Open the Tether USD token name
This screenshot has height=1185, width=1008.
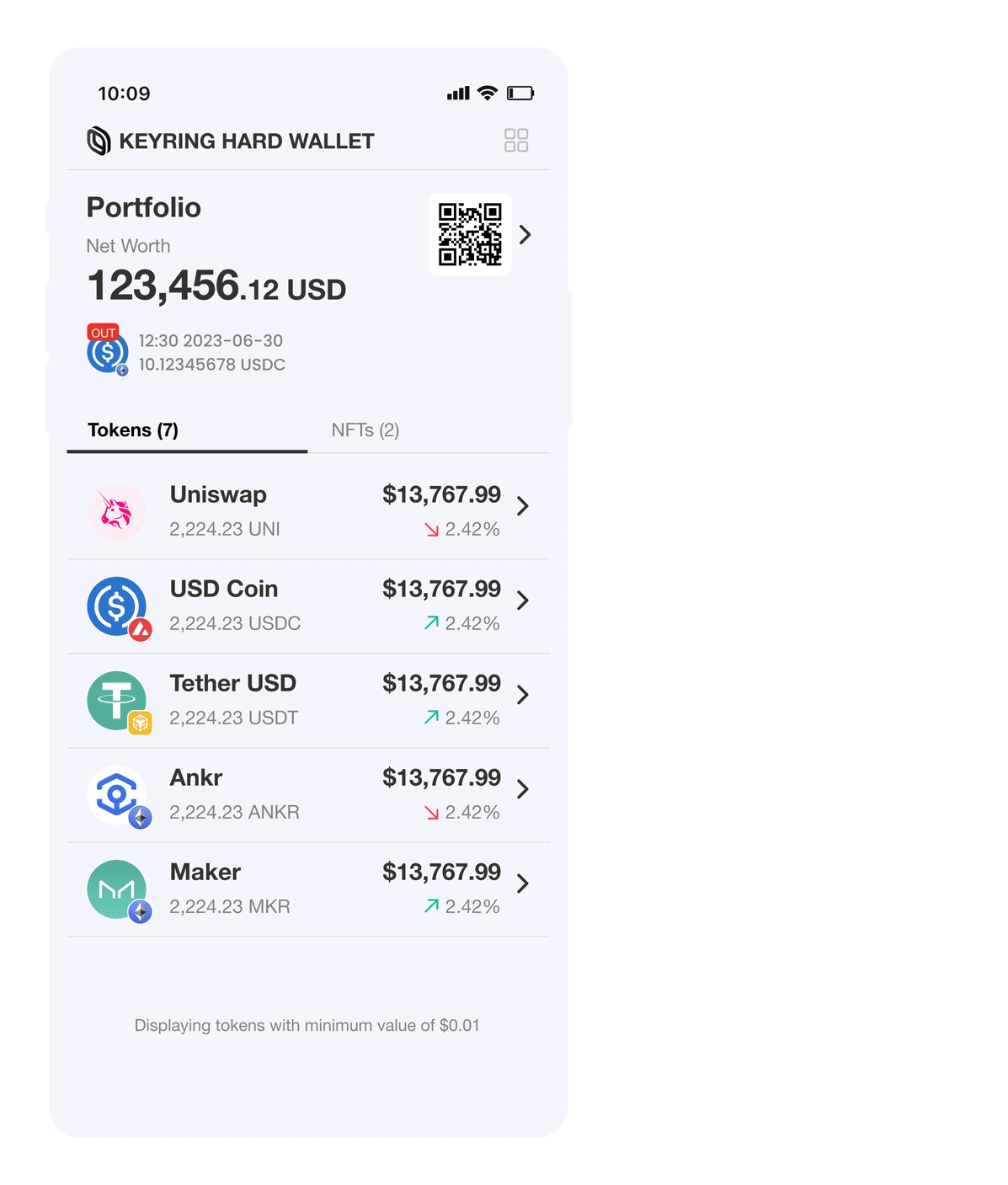[232, 683]
